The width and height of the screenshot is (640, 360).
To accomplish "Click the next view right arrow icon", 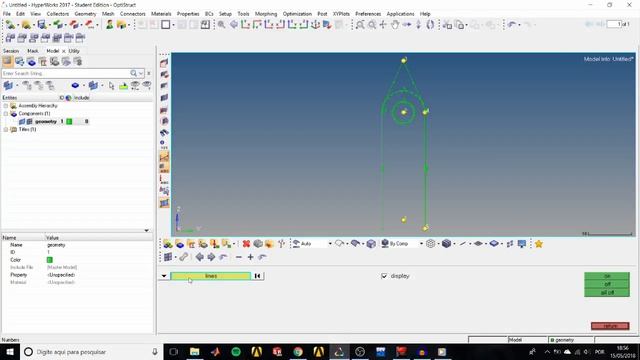I will 211,257.
